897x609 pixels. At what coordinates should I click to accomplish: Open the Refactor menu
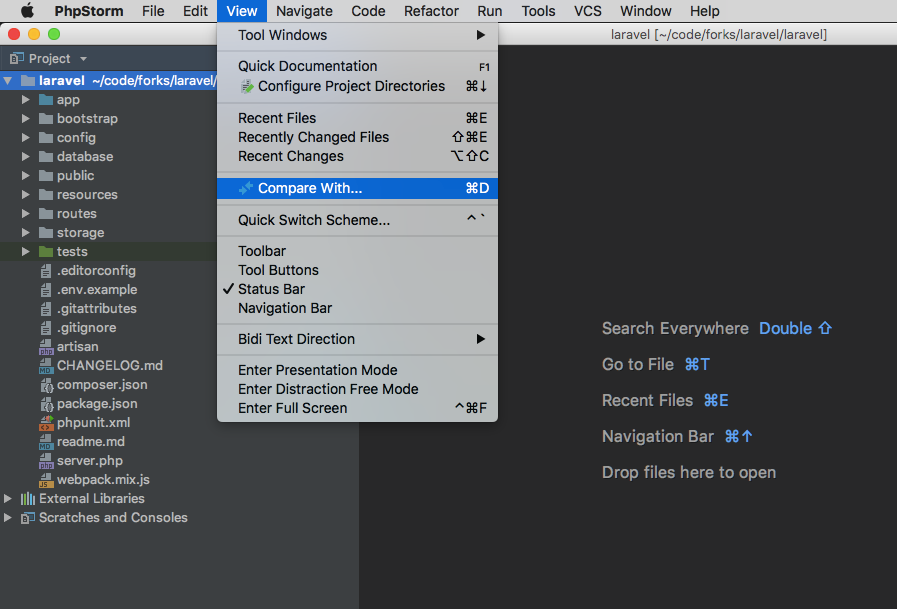point(431,11)
